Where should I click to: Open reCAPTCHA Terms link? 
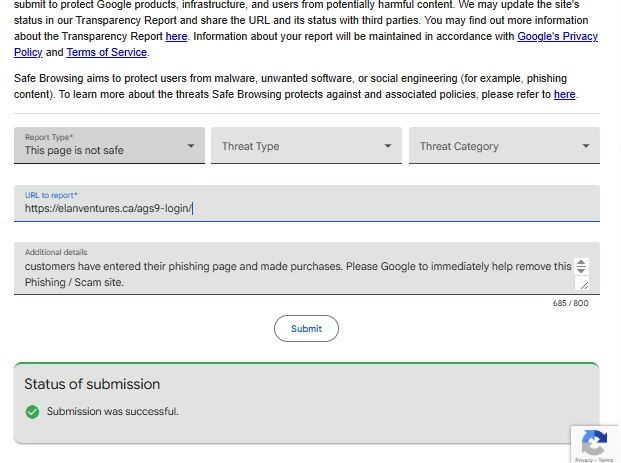[x=605, y=460]
